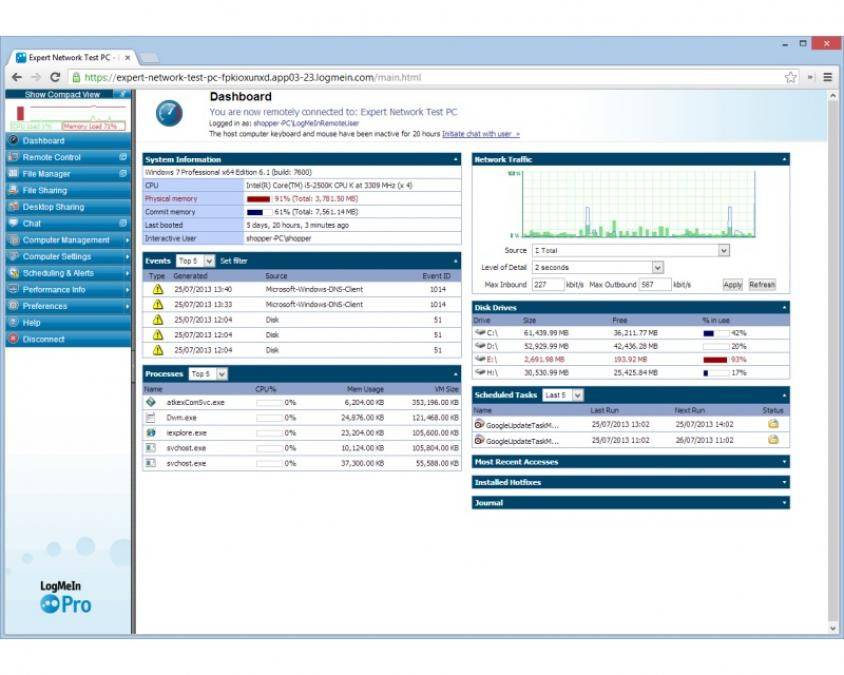The height and width of the screenshot is (675, 844).
Task: Open Computer Settings in the sidebar
Action: click(68, 257)
